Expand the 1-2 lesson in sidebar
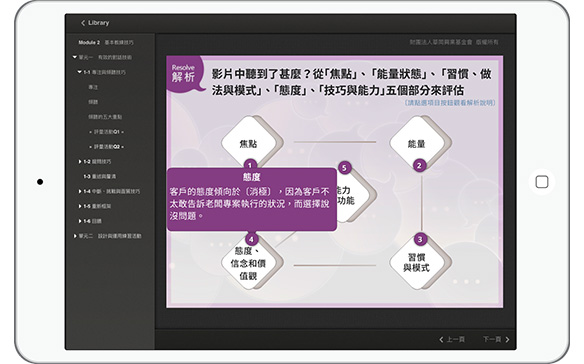 tap(80, 162)
